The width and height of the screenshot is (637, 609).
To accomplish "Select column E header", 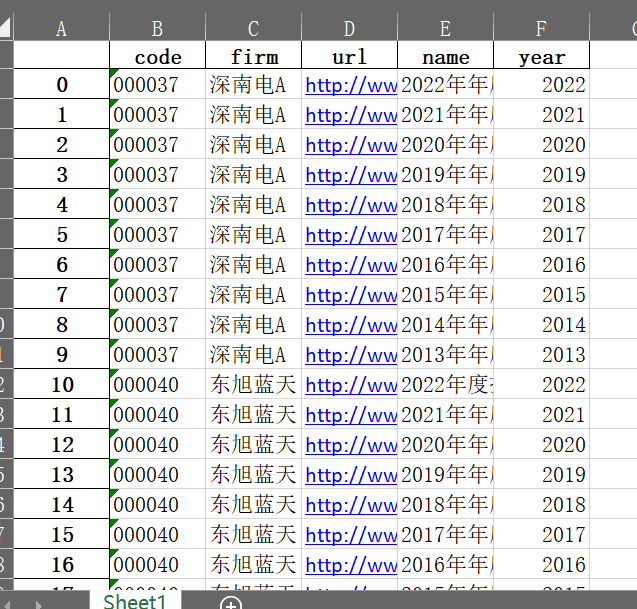I will point(445,28).
